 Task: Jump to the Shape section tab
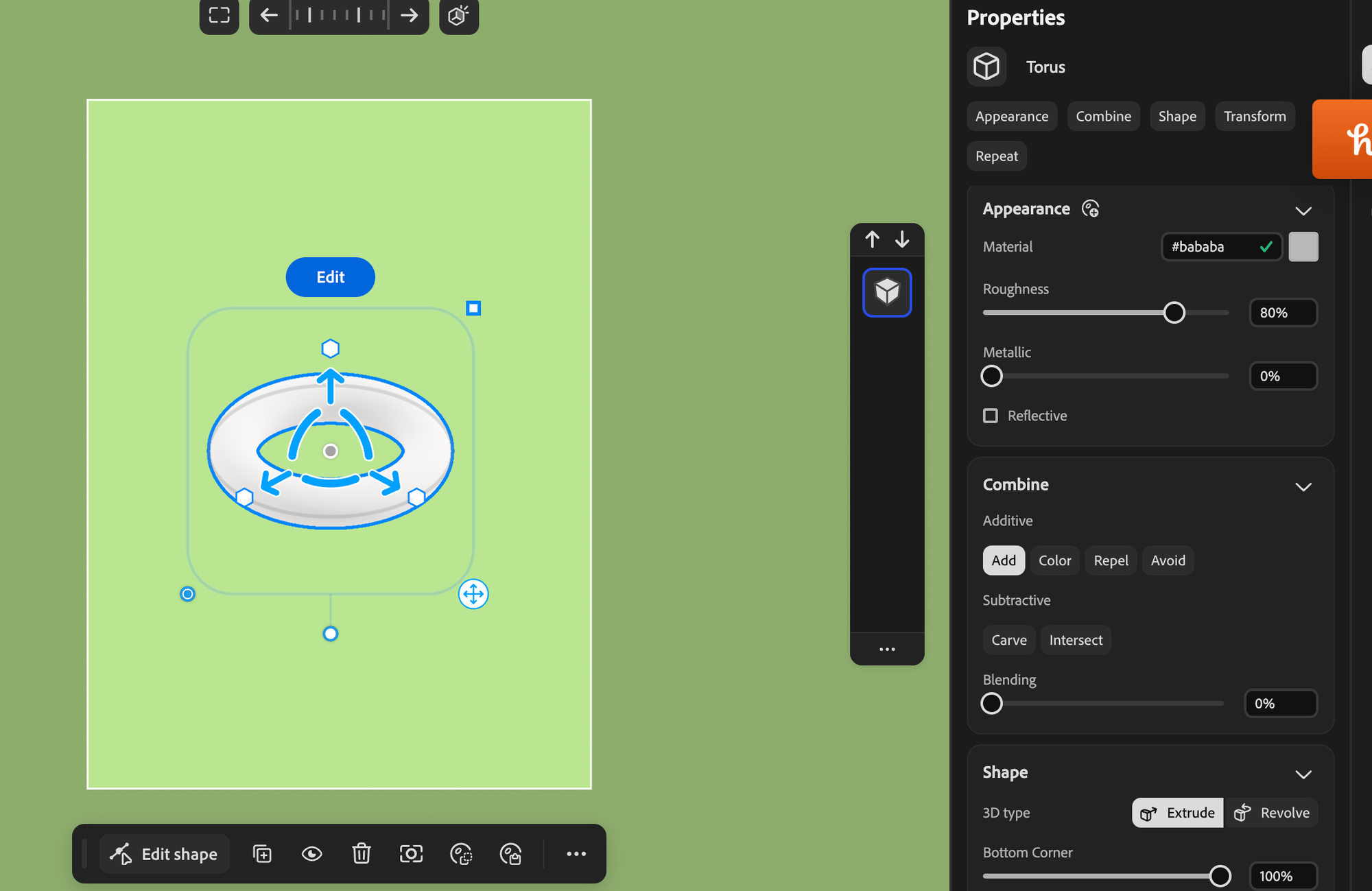(1177, 116)
